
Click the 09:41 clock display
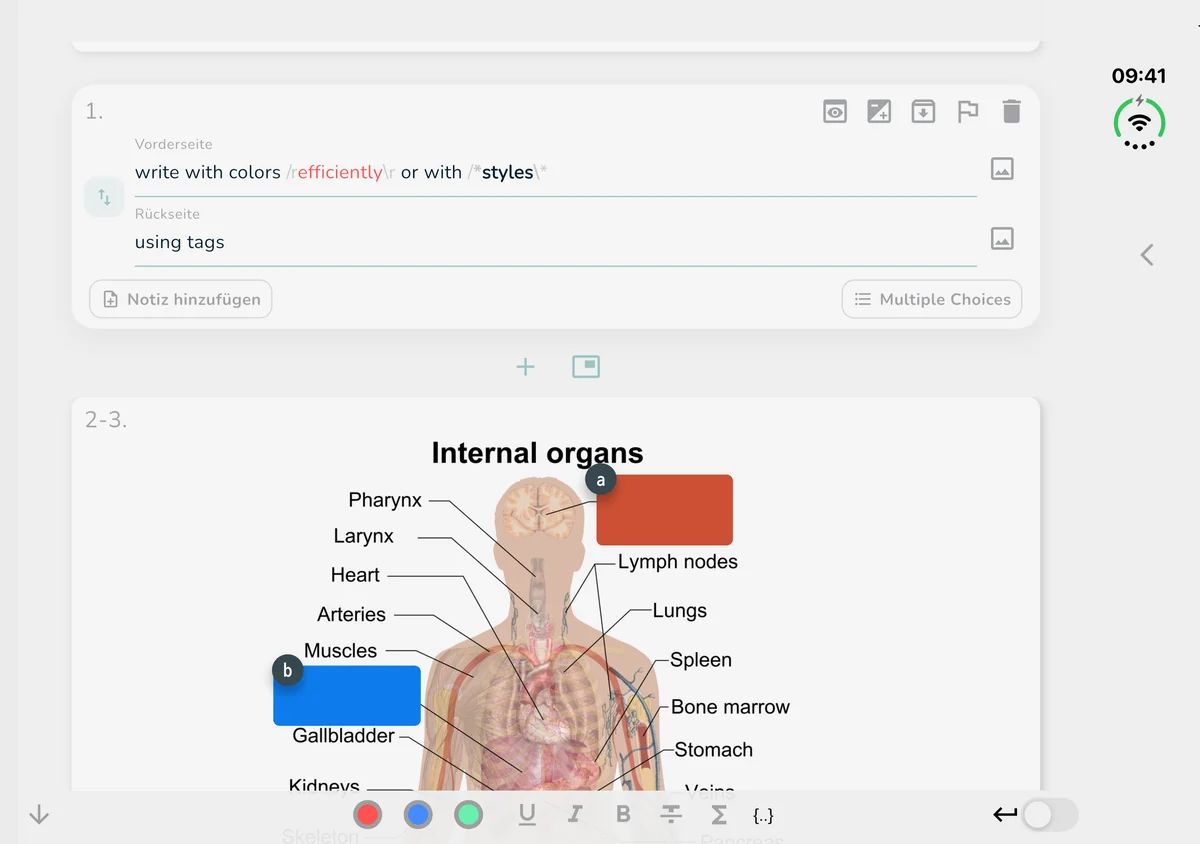1139,76
